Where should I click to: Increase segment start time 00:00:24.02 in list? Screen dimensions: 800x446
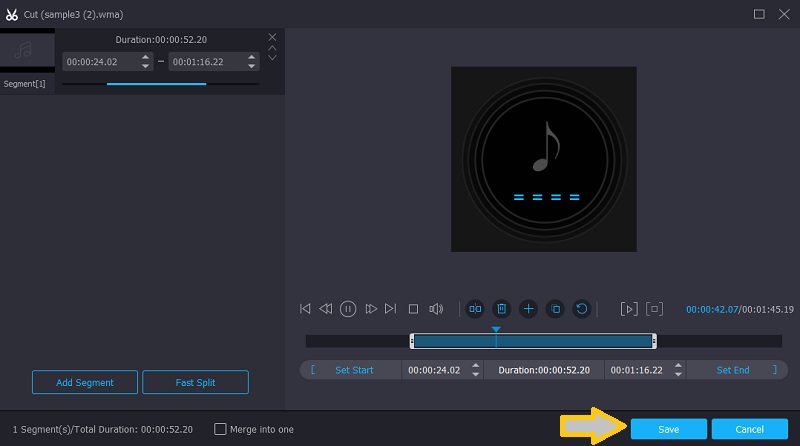(146, 57)
